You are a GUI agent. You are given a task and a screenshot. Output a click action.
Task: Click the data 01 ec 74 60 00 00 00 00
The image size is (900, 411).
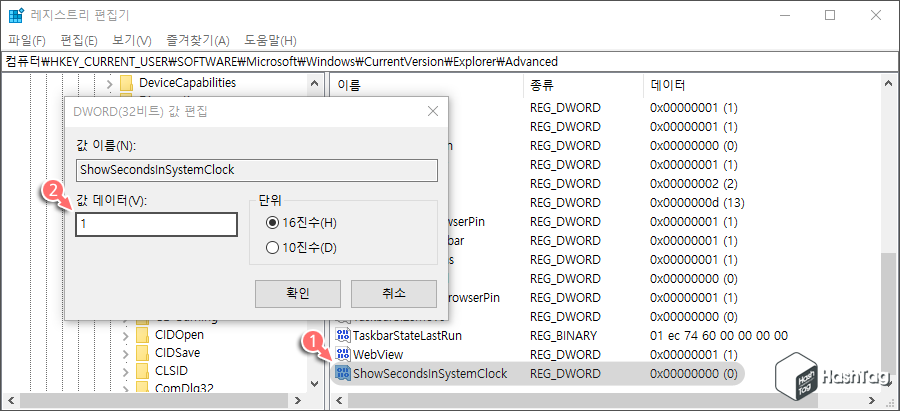pos(719,335)
